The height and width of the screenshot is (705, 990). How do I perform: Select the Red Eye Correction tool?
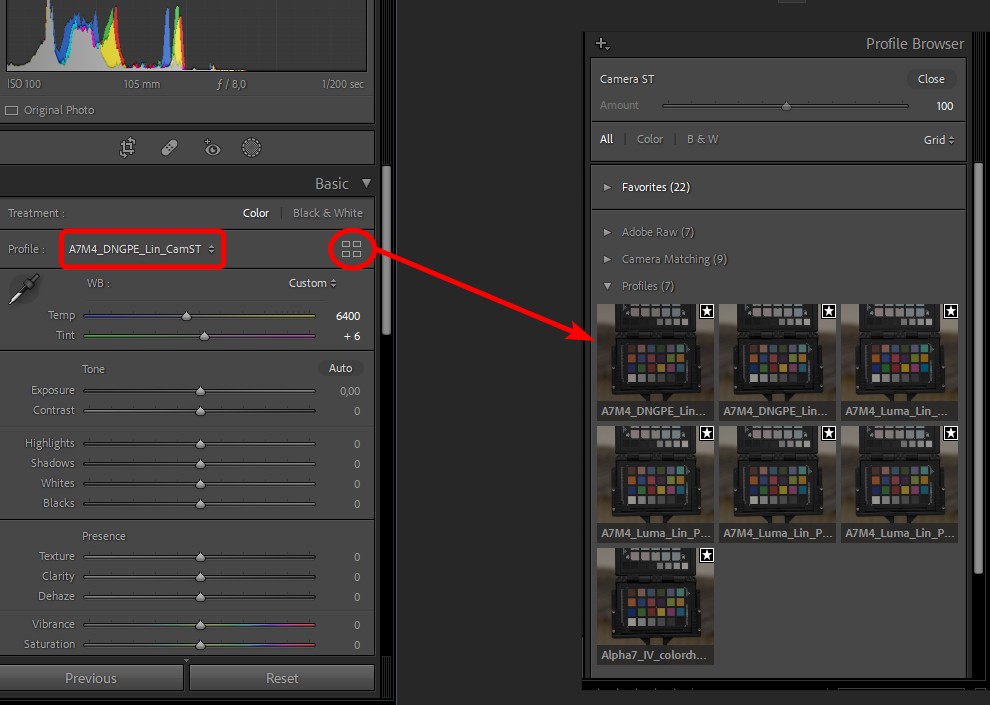coord(211,148)
